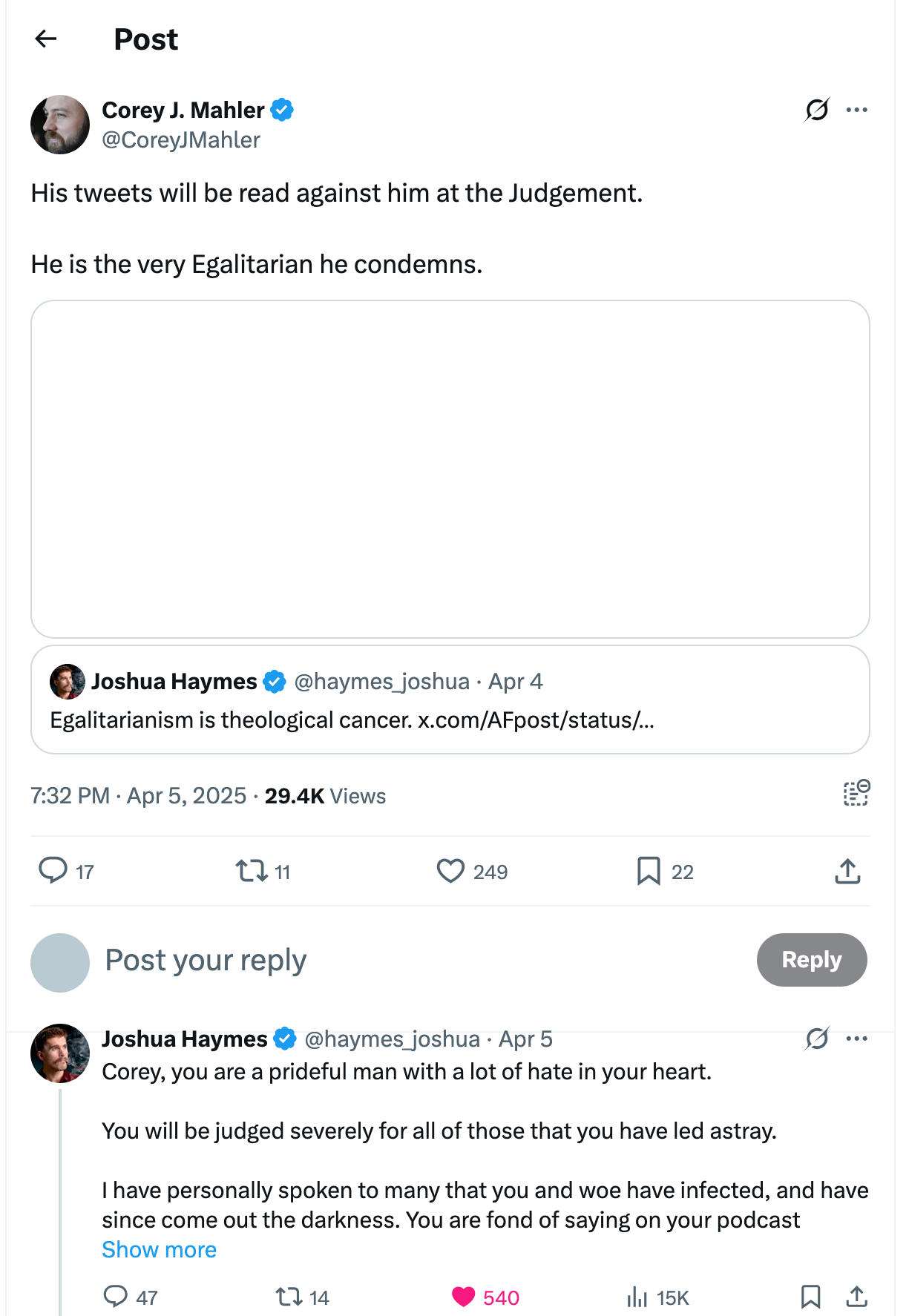
Task: Click the reply bubble icon with 17 replies
Action: (x=53, y=871)
